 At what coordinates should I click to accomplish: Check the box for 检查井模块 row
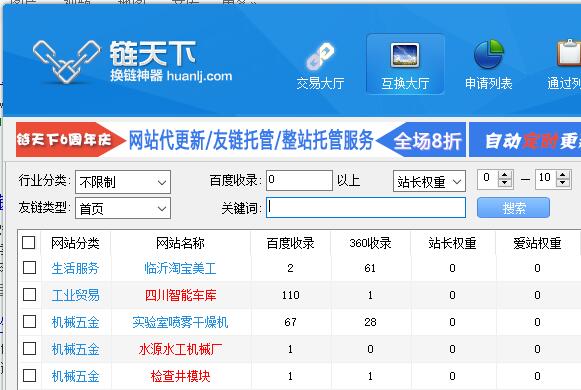29,376
